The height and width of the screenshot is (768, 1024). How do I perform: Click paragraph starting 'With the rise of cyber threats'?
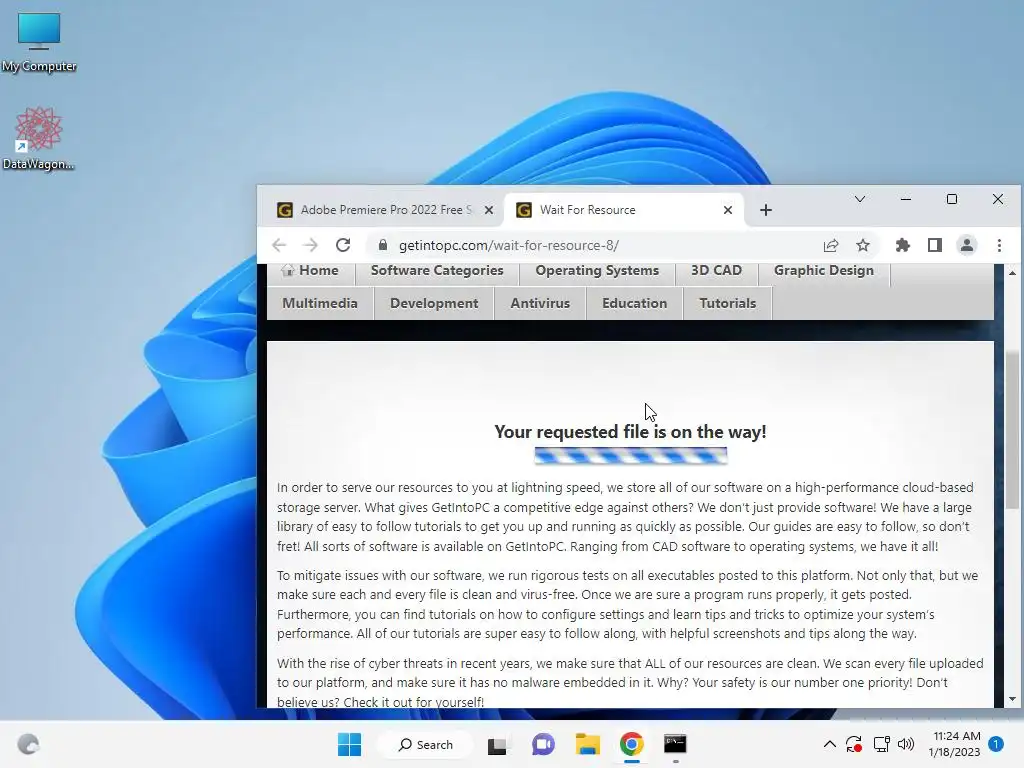click(x=630, y=682)
